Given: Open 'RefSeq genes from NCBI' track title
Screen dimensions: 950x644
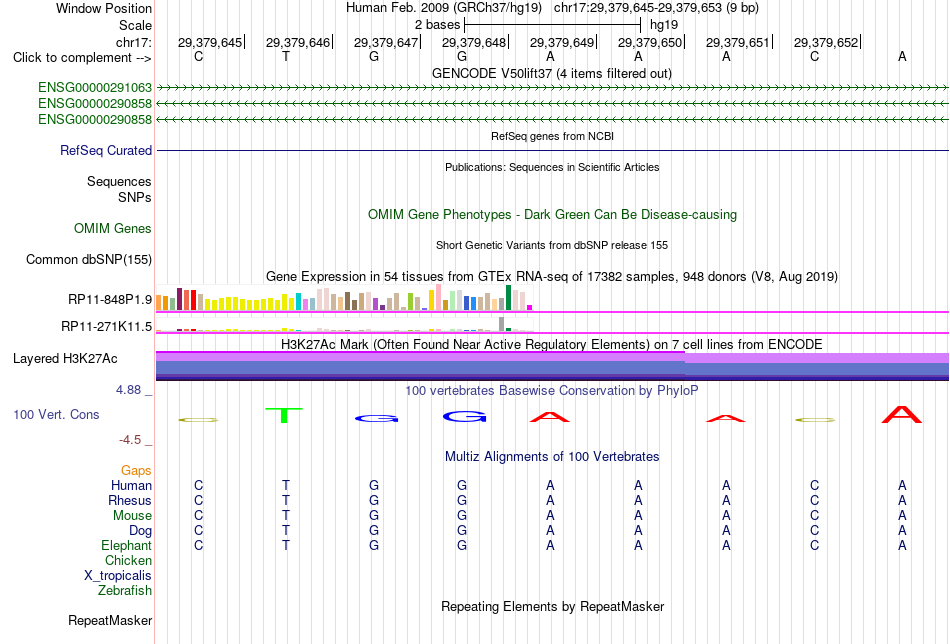Looking at the screenshot, I should pyautogui.click(x=553, y=136).
